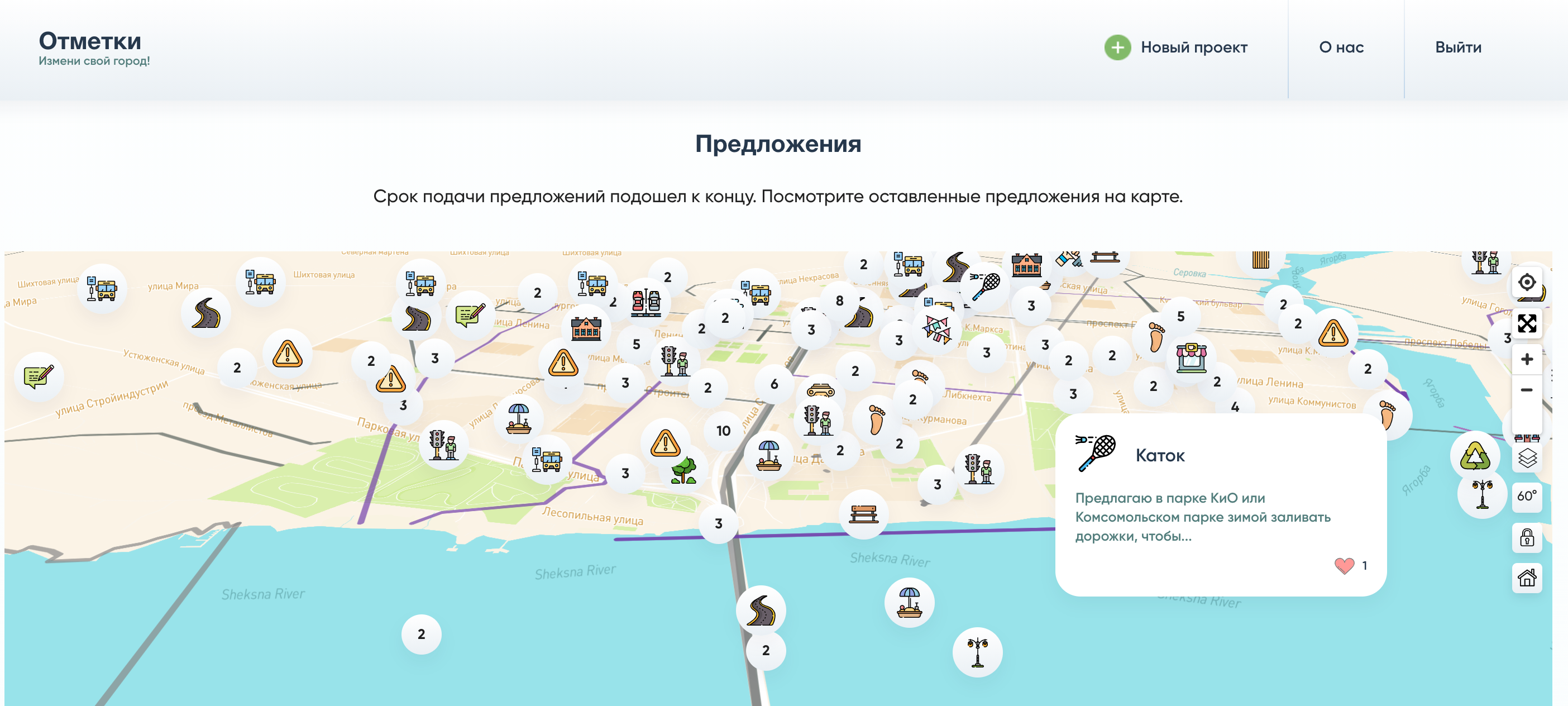The width and height of the screenshot is (1568, 706).
Task: Open the cluster marker showing 8
Action: [839, 300]
